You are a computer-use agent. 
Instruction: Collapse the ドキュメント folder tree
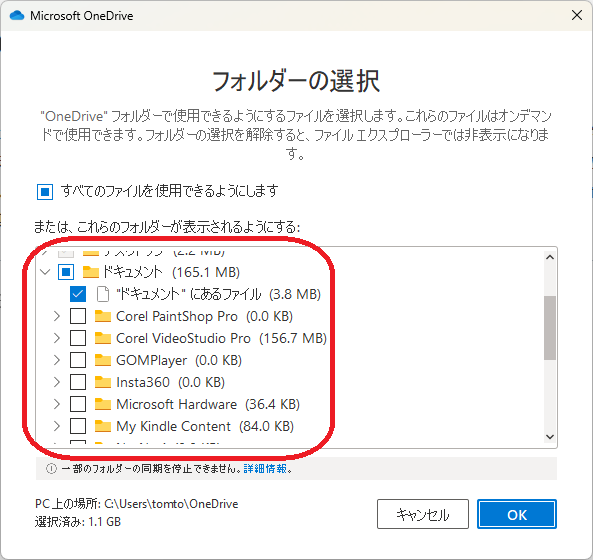pos(45,272)
